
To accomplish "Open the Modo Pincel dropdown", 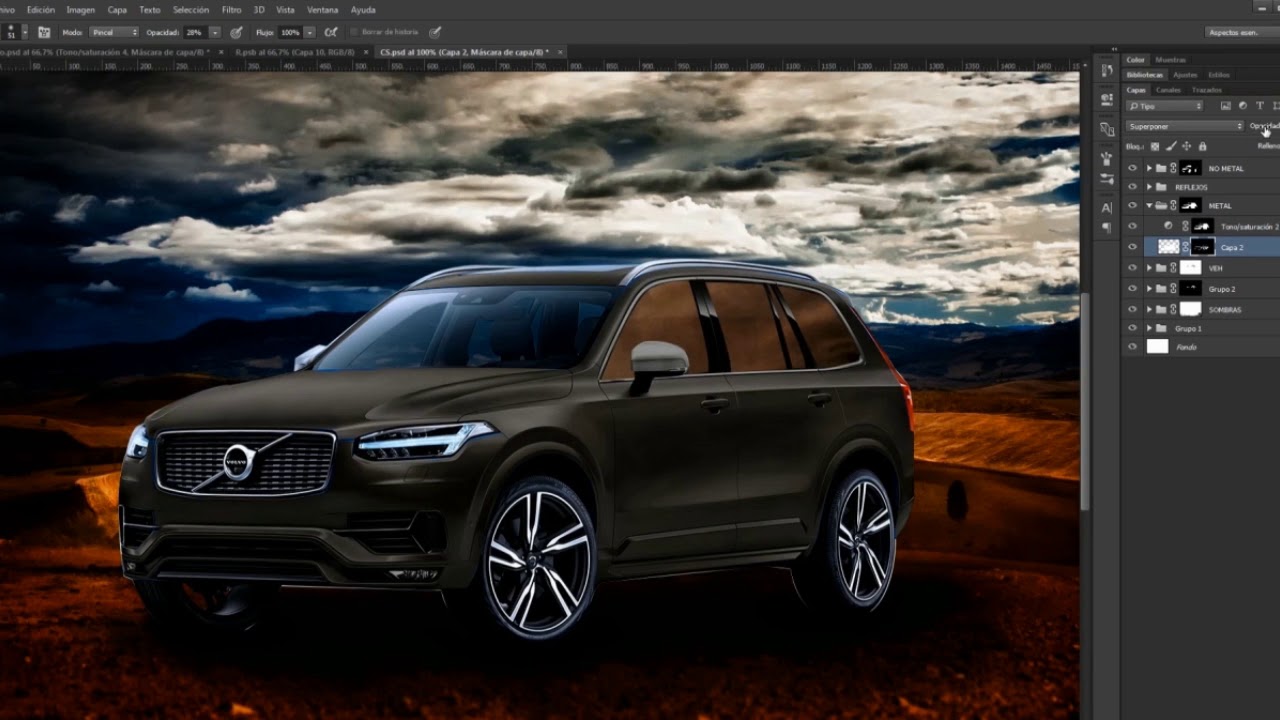I will pyautogui.click(x=114, y=32).
